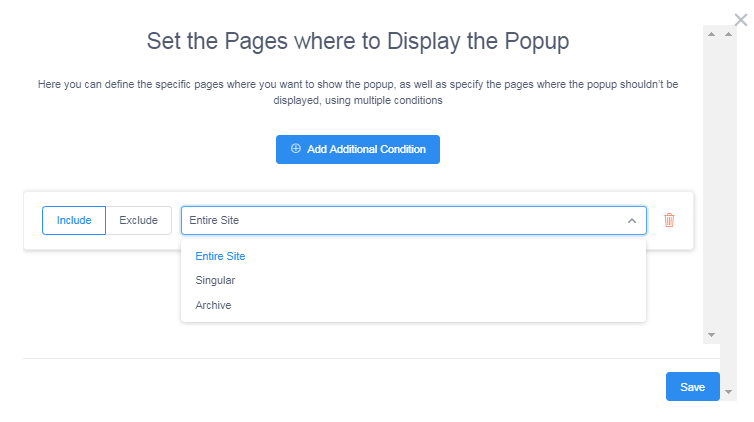Click inner scrollbar up arrow
Screen dimensions: 754x422
point(711,34)
